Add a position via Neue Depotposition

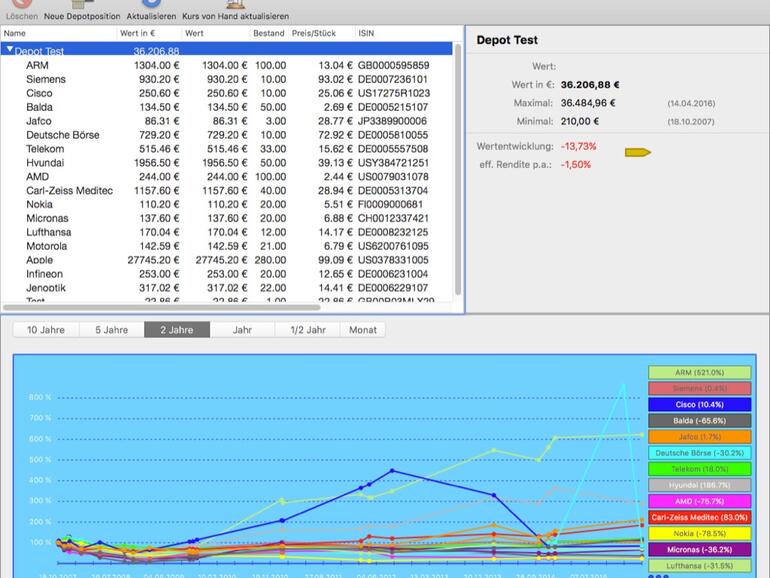click(82, 12)
